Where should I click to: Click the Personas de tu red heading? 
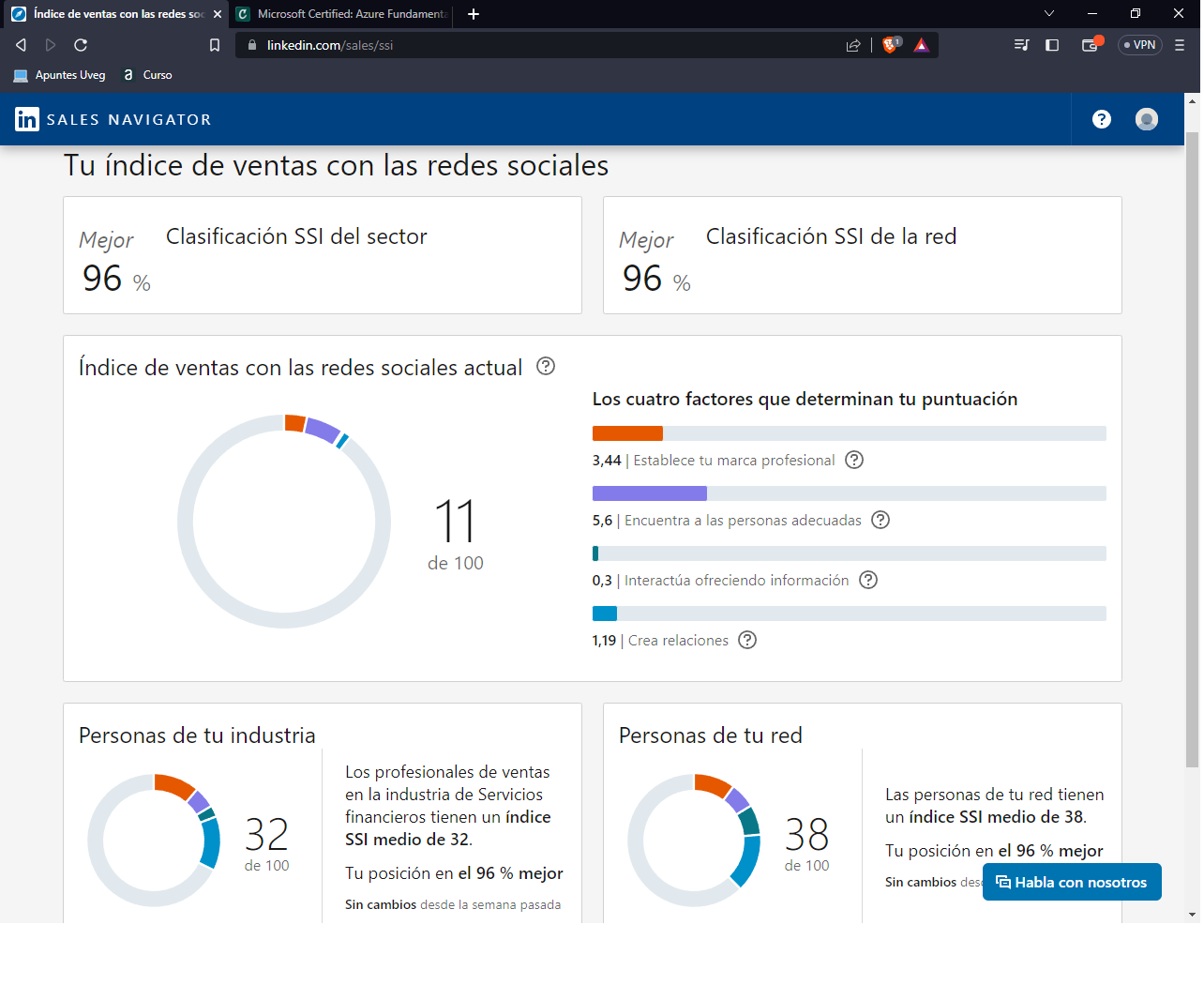pos(710,735)
